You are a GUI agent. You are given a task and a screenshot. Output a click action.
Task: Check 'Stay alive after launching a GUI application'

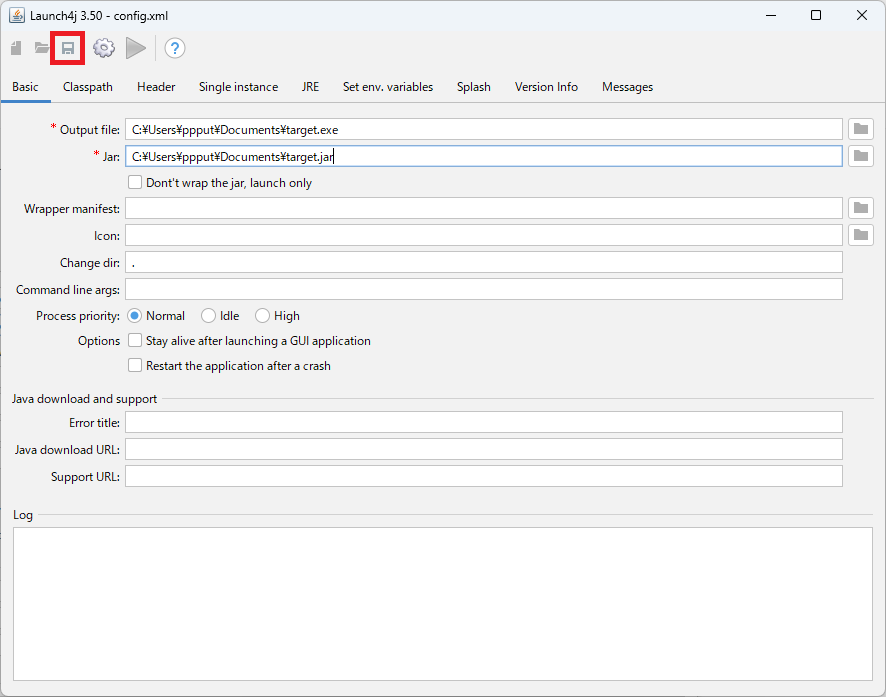click(135, 340)
